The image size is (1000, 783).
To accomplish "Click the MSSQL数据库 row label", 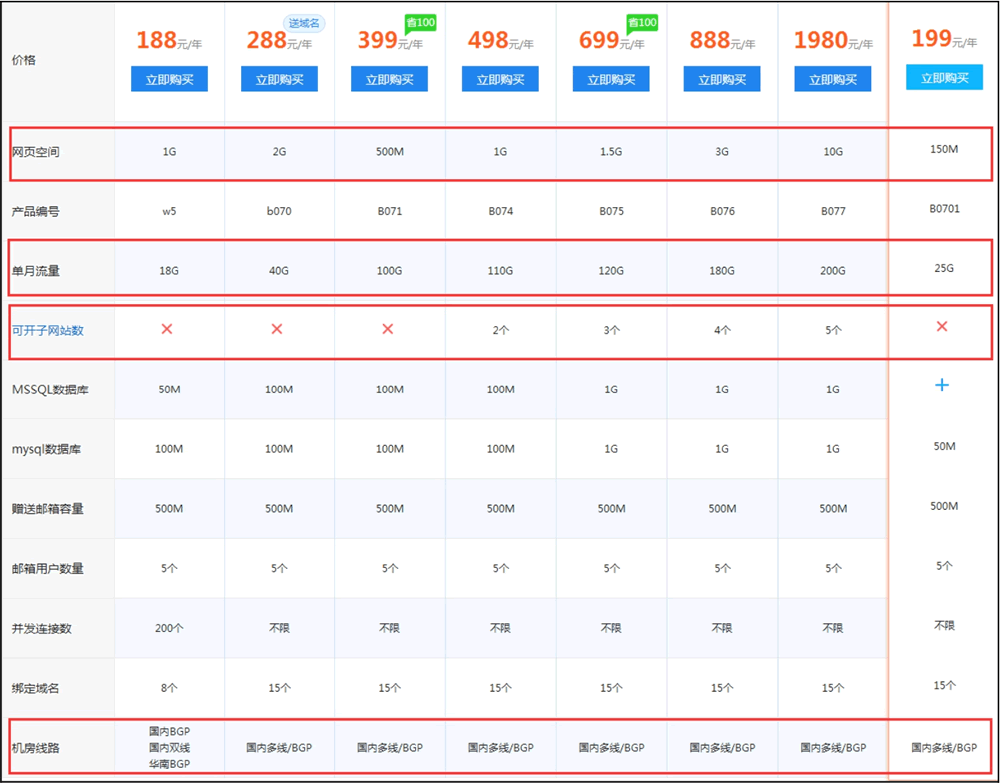I will click(x=50, y=390).
